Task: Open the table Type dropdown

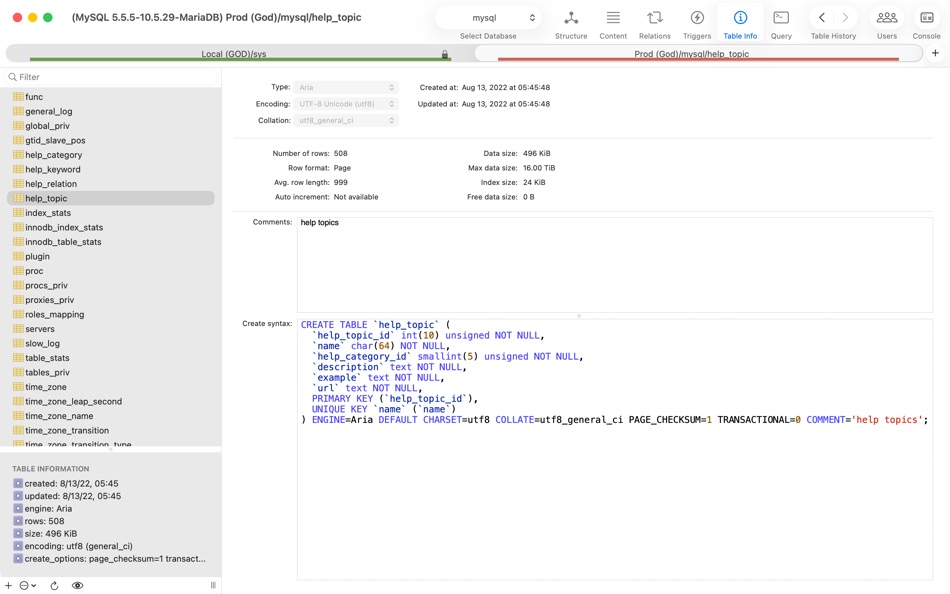Action: (346, 87)
